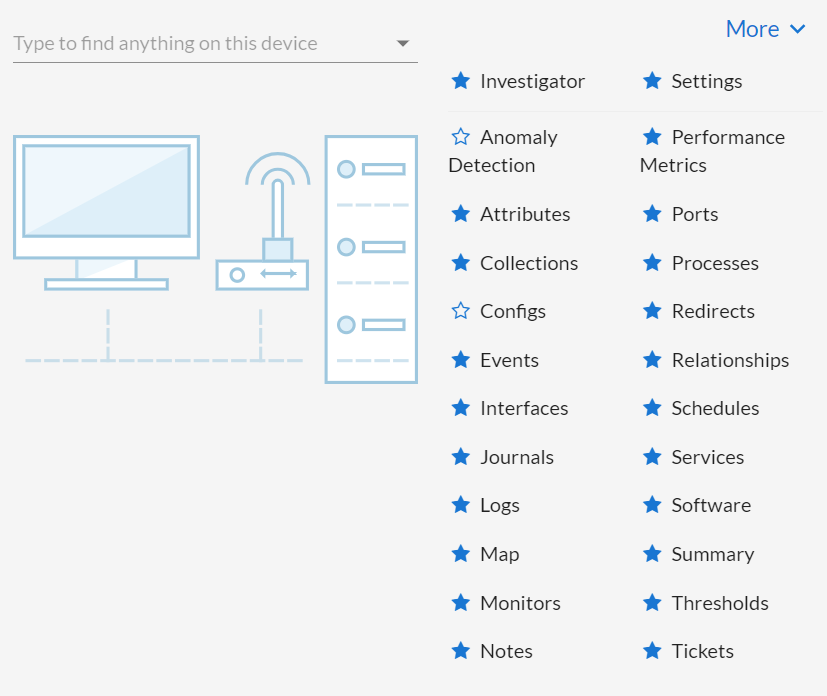Open the device search dropdown arrow

[402, 44]
